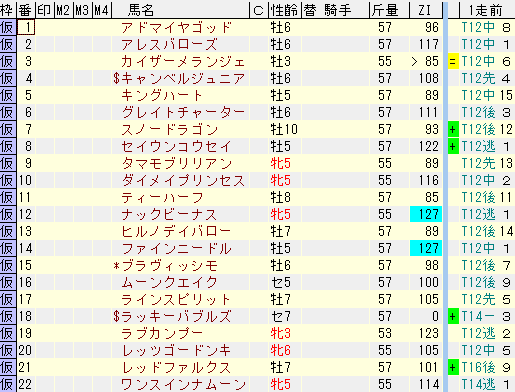The height and width of the screenshot is (392, 515).
Task: Click the C column header
Action: [x=258, y=10]
